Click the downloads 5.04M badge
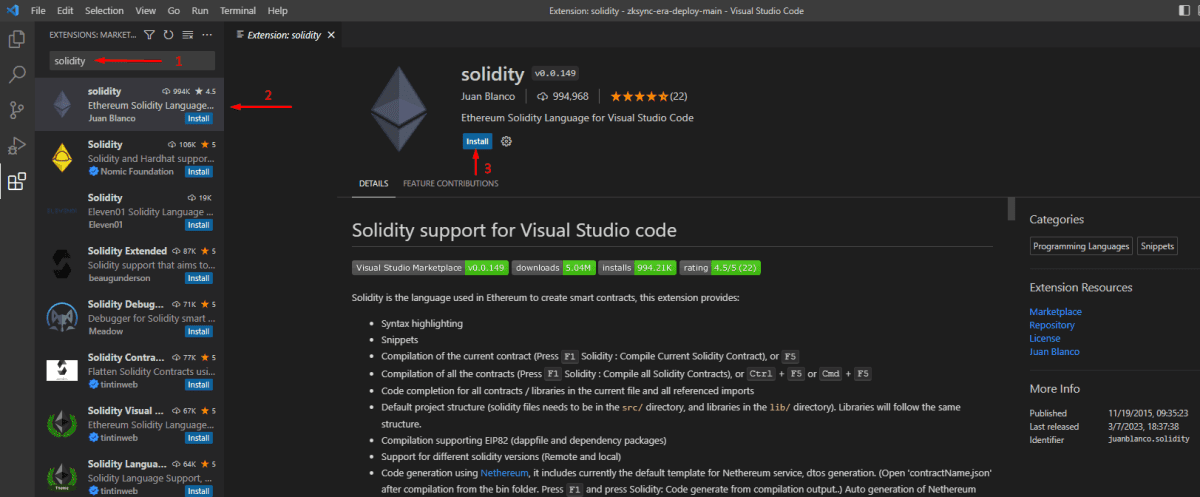The width and height of the screenshot is (1200, 497). click(554, 268)
